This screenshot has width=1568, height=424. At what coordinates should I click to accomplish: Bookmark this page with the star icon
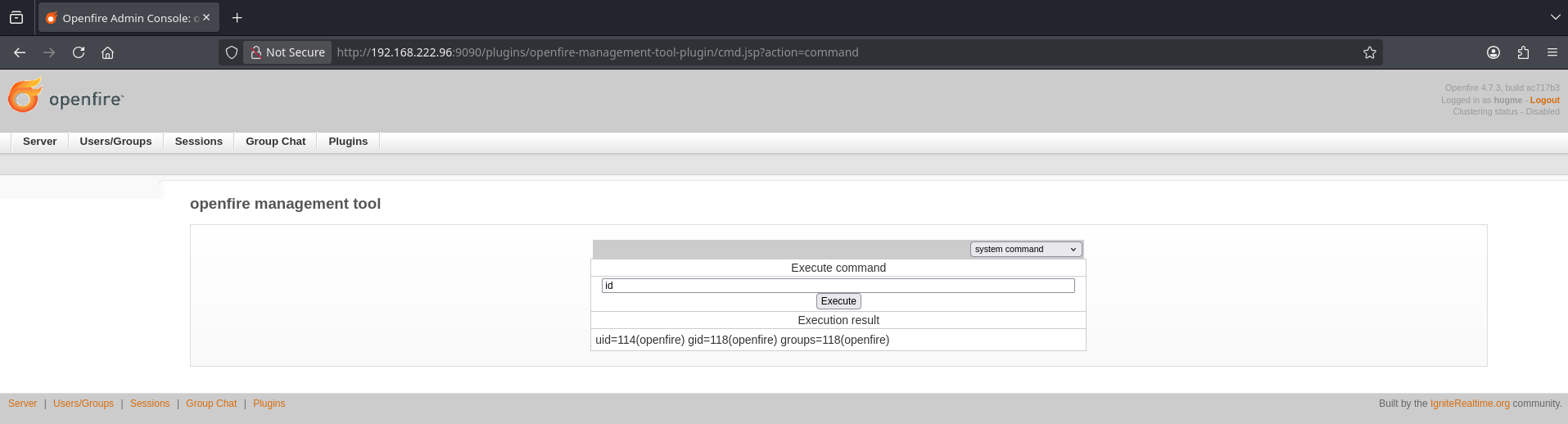[1369, 52]
